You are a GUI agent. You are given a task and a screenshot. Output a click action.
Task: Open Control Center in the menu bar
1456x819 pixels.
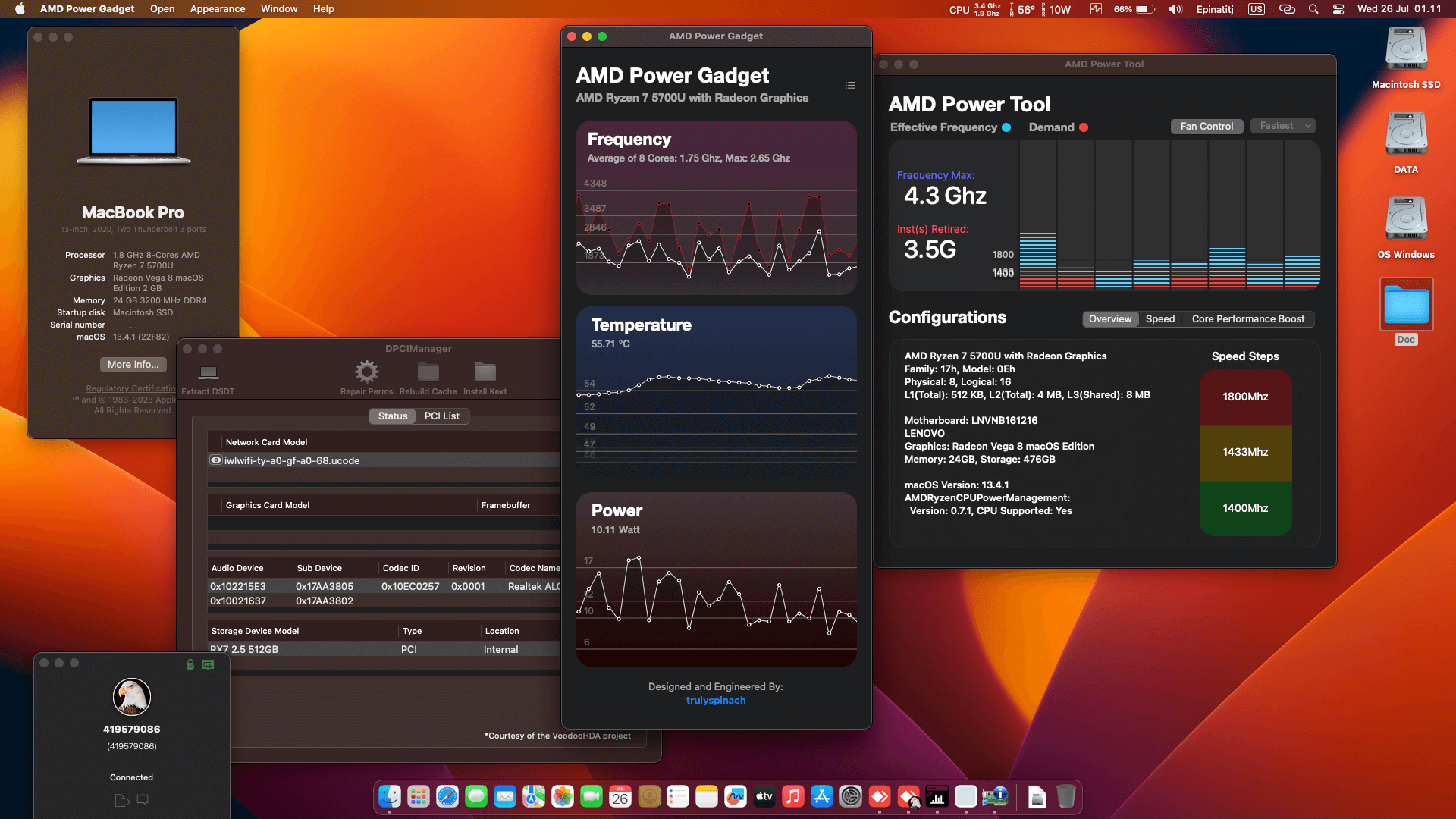point(1338,9)
